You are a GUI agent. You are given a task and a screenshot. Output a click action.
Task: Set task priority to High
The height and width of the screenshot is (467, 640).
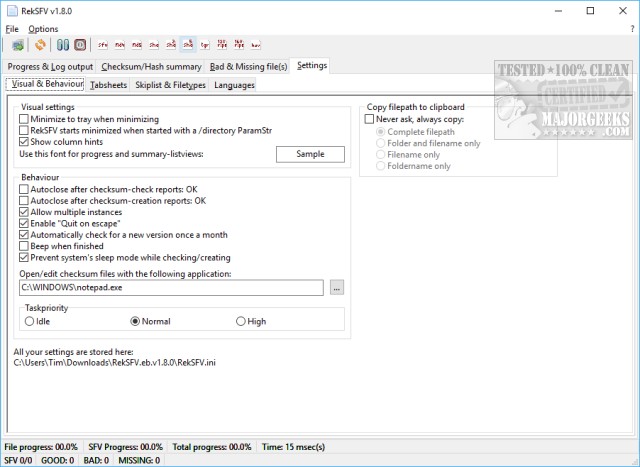click(240, 322)
